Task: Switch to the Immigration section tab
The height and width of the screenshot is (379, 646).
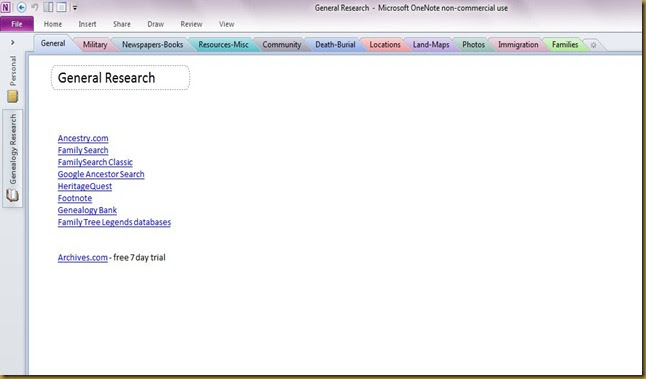Action: click(518, 44)
